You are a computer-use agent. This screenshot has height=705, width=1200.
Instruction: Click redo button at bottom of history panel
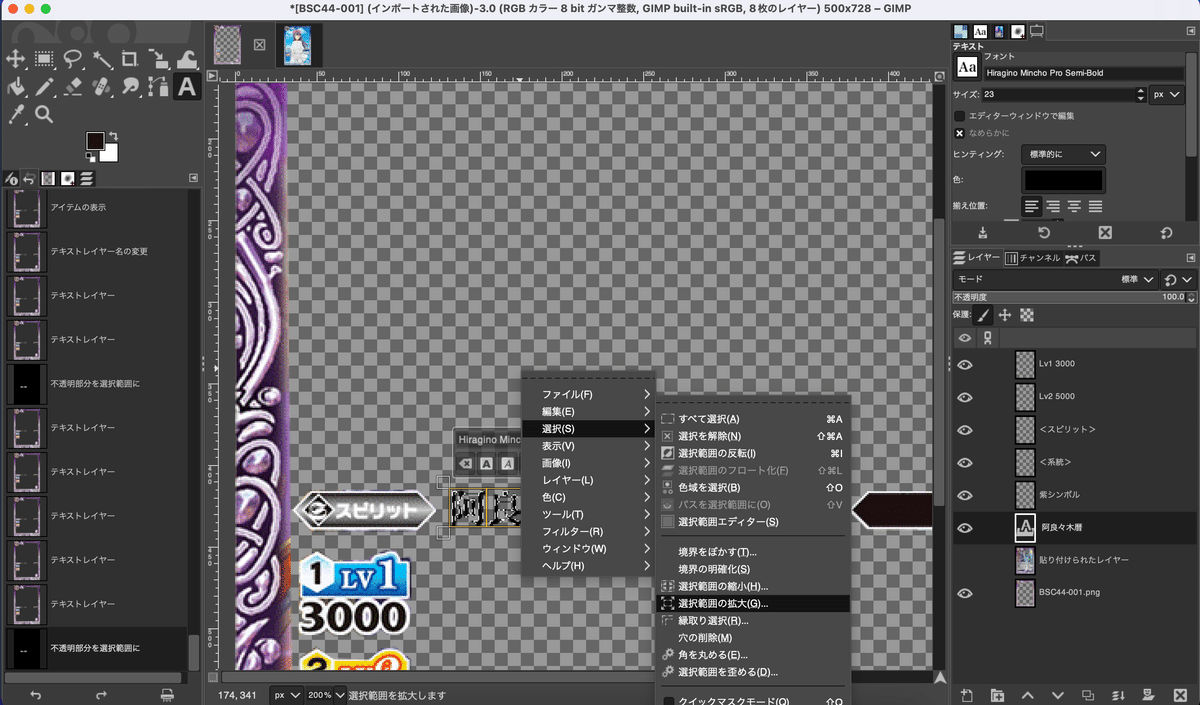[x=101, y=694]
